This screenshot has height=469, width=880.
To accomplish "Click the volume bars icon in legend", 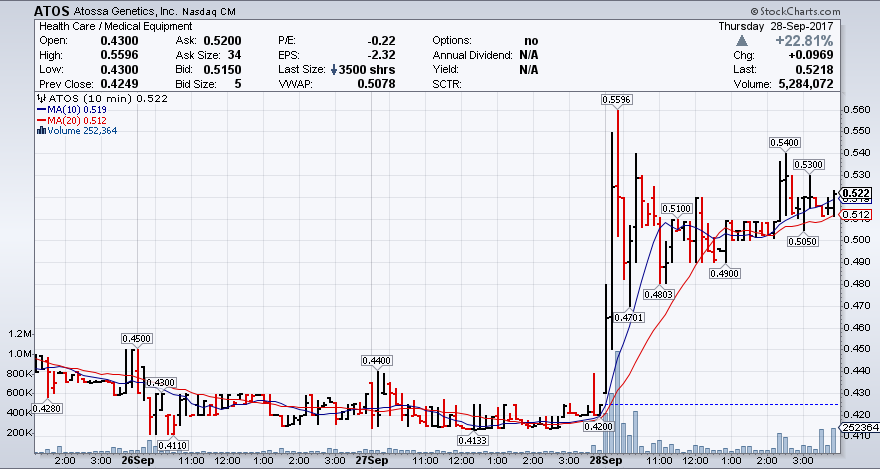I will [39, 131].
